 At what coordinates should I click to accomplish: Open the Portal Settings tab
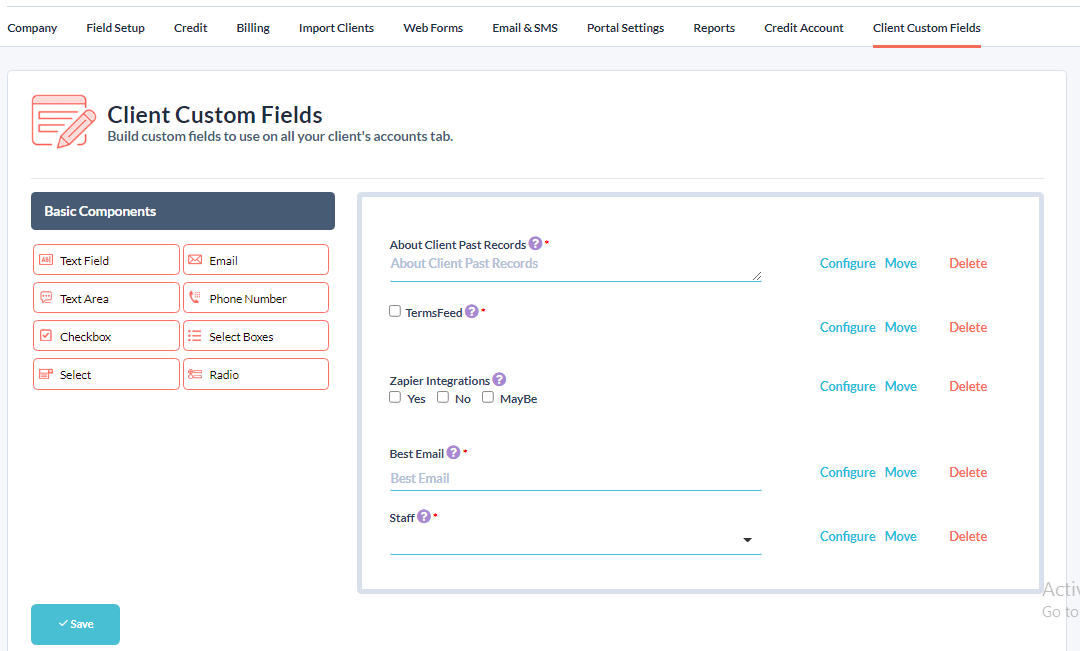(625, 28)
